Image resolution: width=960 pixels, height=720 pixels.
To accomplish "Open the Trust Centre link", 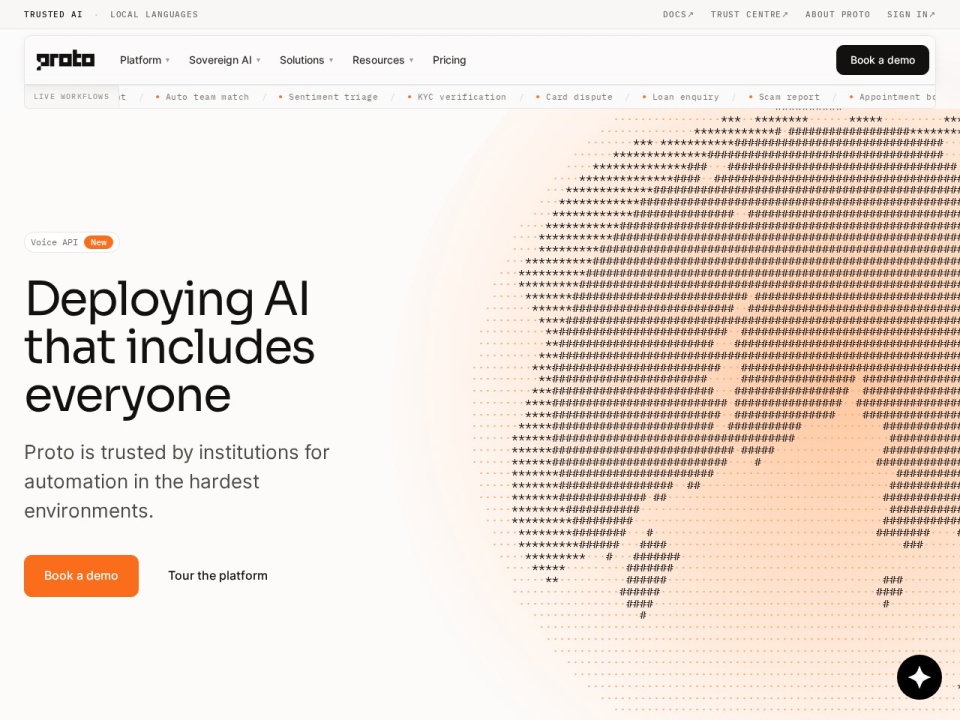I will (749, 14).
